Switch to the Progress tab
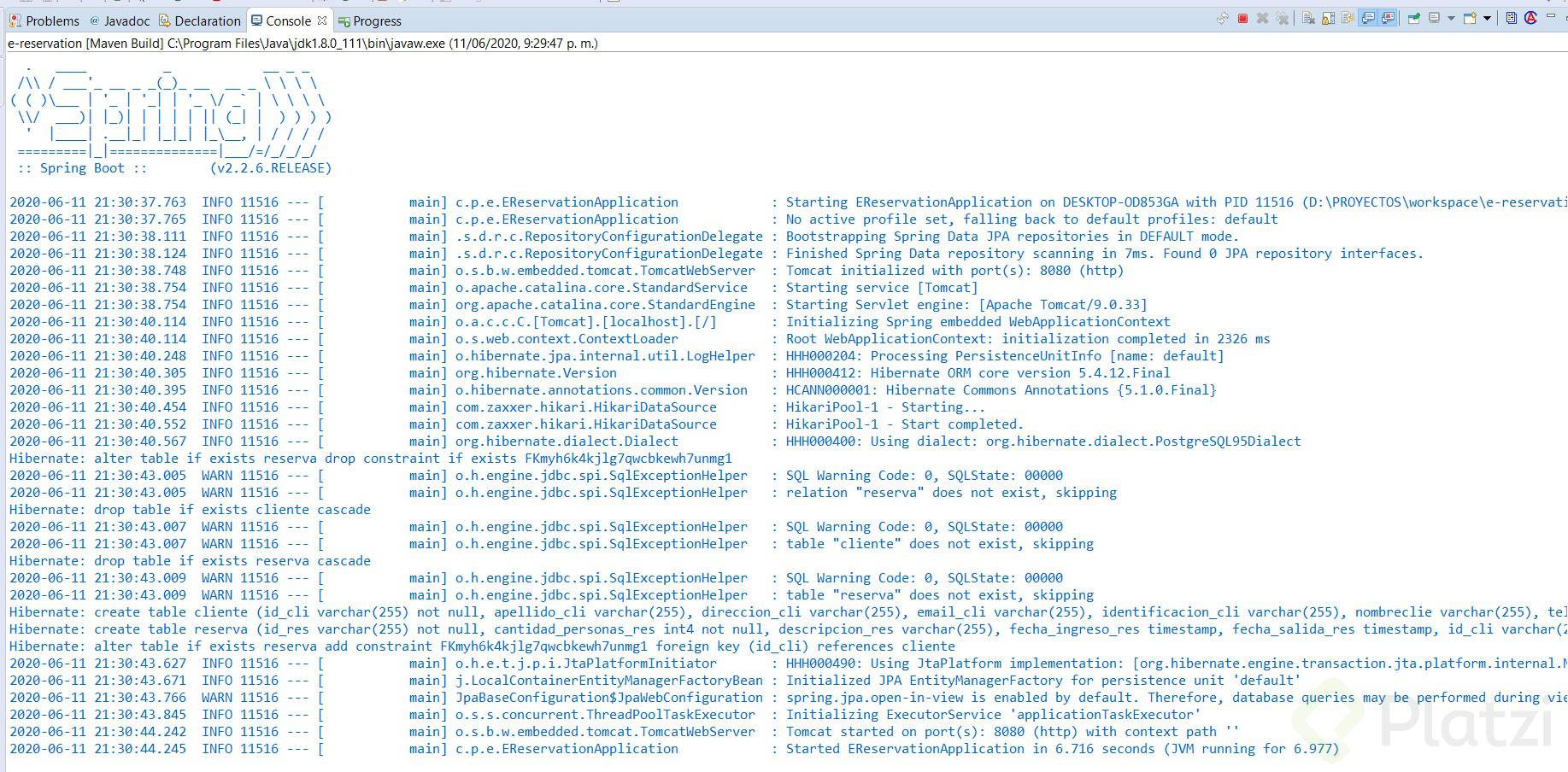Image resolution: width=1568 pixels, height=772 pixels. click(370, 20)
